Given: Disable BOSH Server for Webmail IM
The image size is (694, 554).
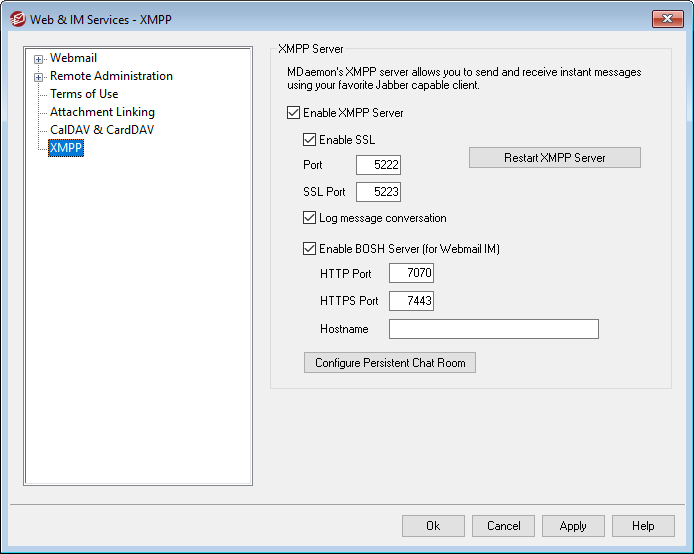Looking at the screenshot, I should click(309, 249).
